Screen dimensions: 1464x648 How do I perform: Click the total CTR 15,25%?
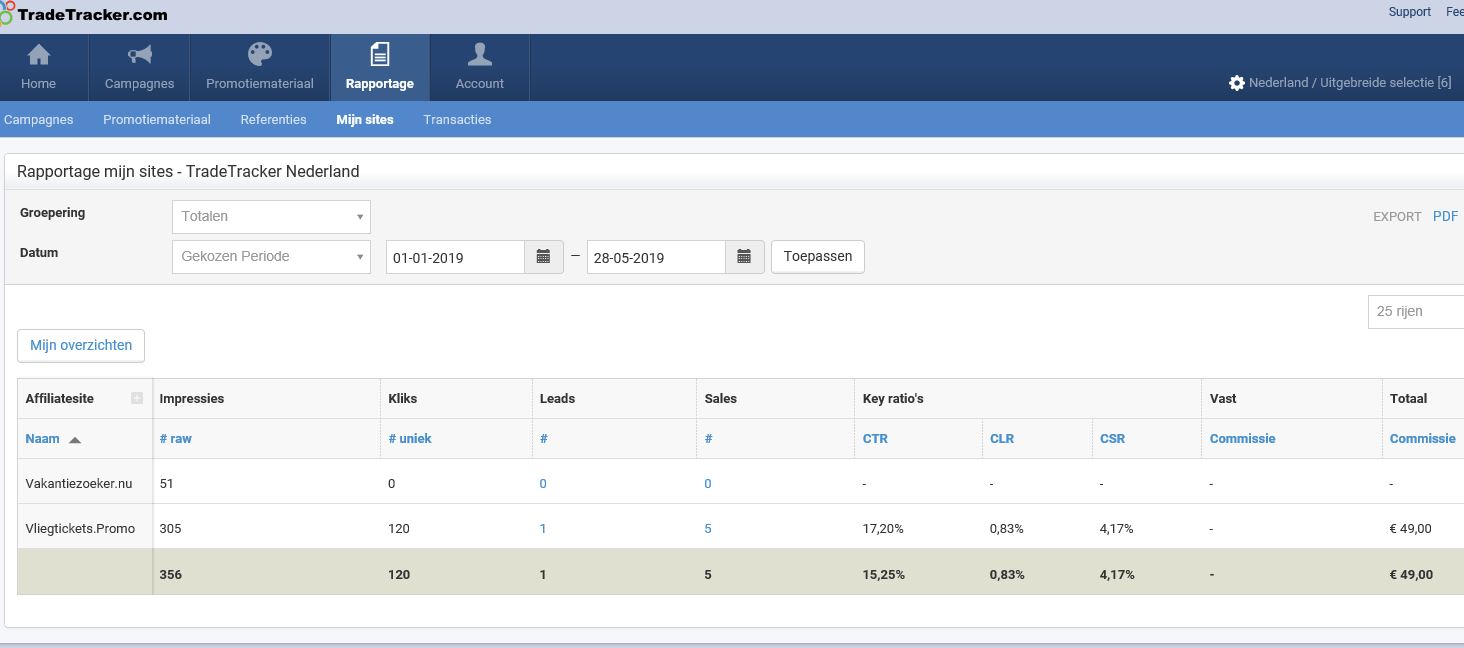click(x=884, y=574)
